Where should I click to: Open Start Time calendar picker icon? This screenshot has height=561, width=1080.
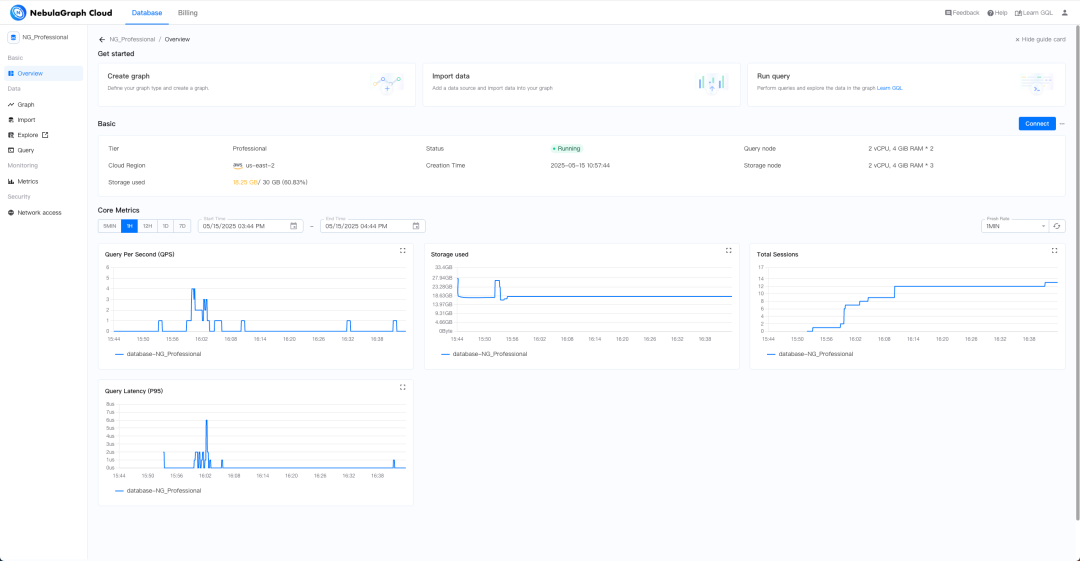click(293, 226)
